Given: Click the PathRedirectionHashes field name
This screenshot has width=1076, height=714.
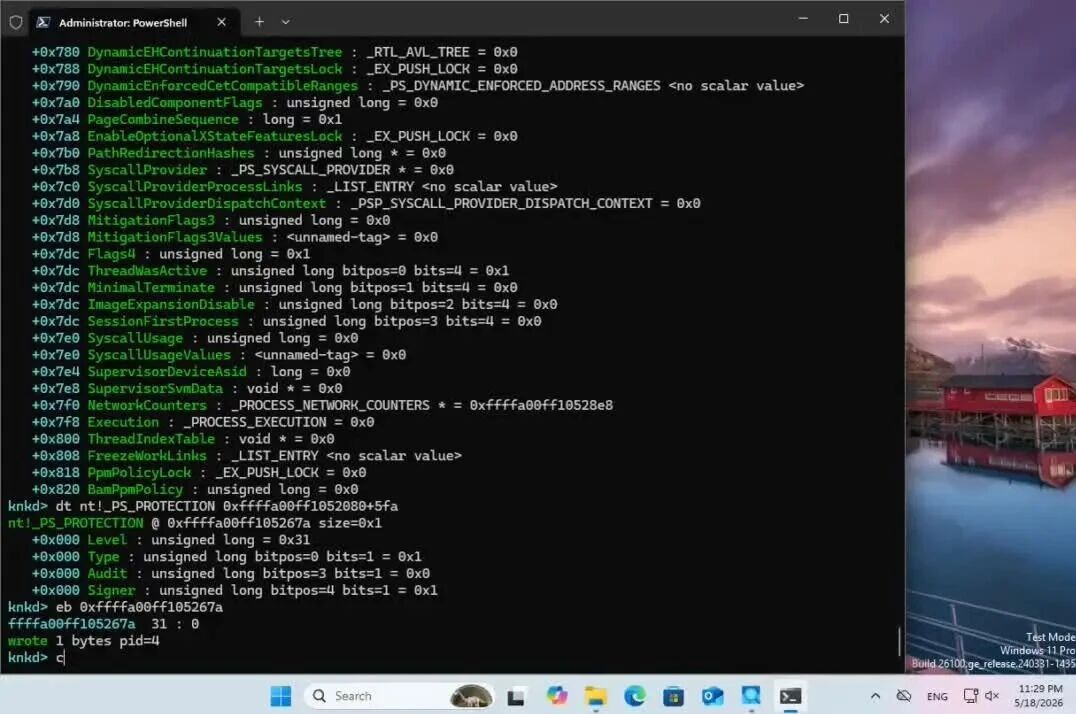Looking at the screenshot, I should click(171, 153).
